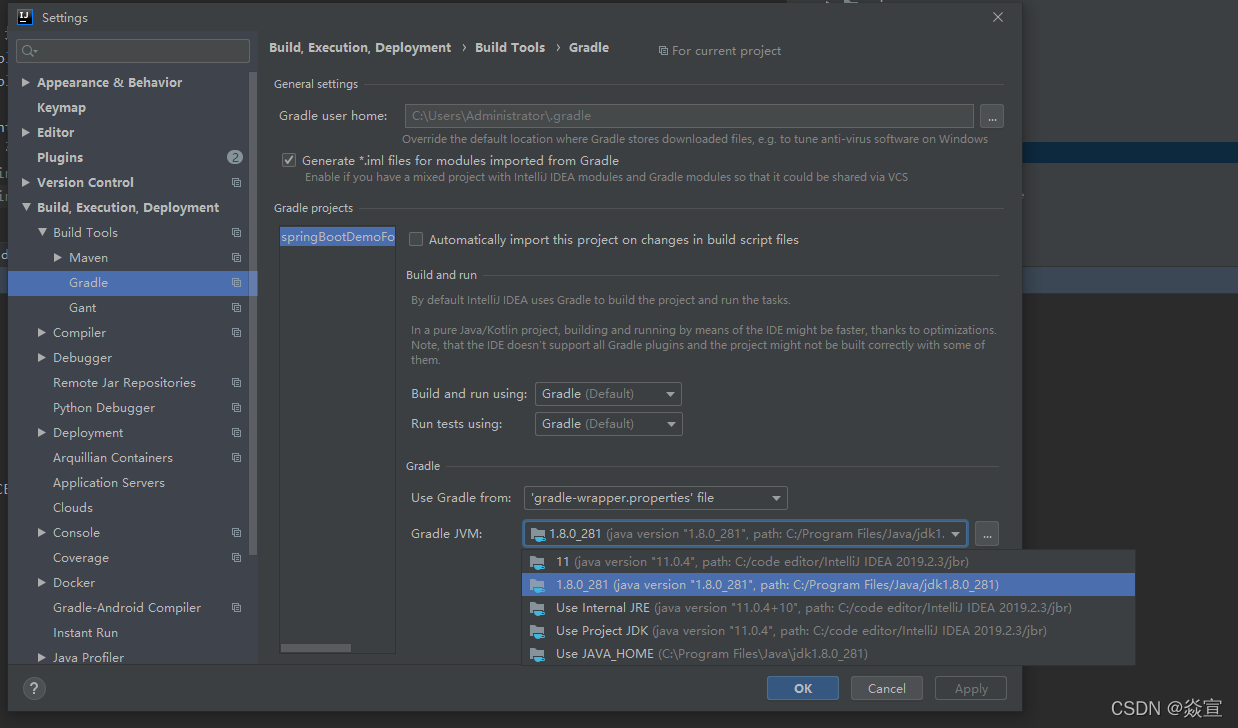Open the help question mark button
Viewport: 1238px width, 728px height.
(34, 689)
